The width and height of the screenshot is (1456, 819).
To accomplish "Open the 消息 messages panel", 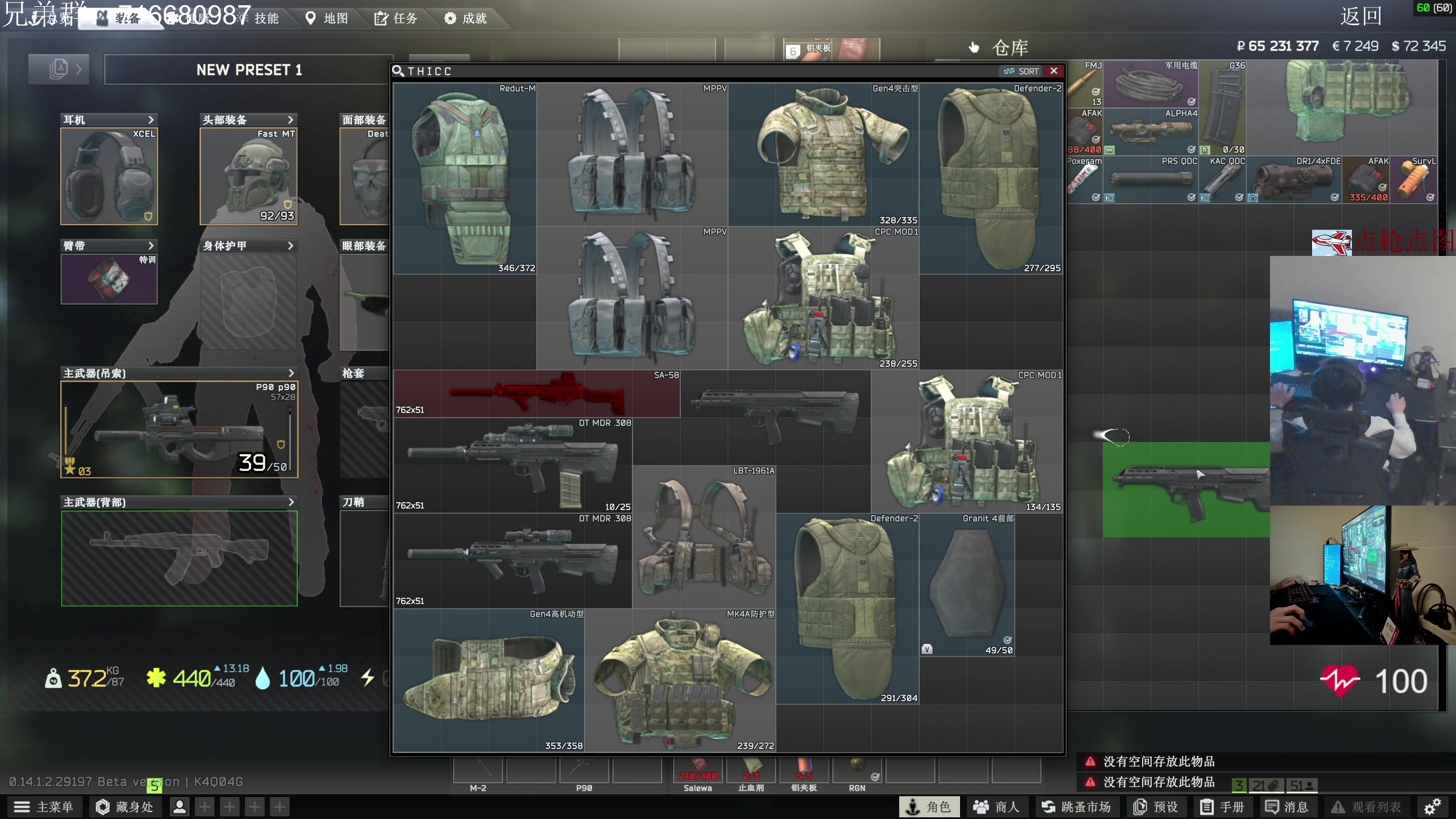I will click(x=1287, y=806).
